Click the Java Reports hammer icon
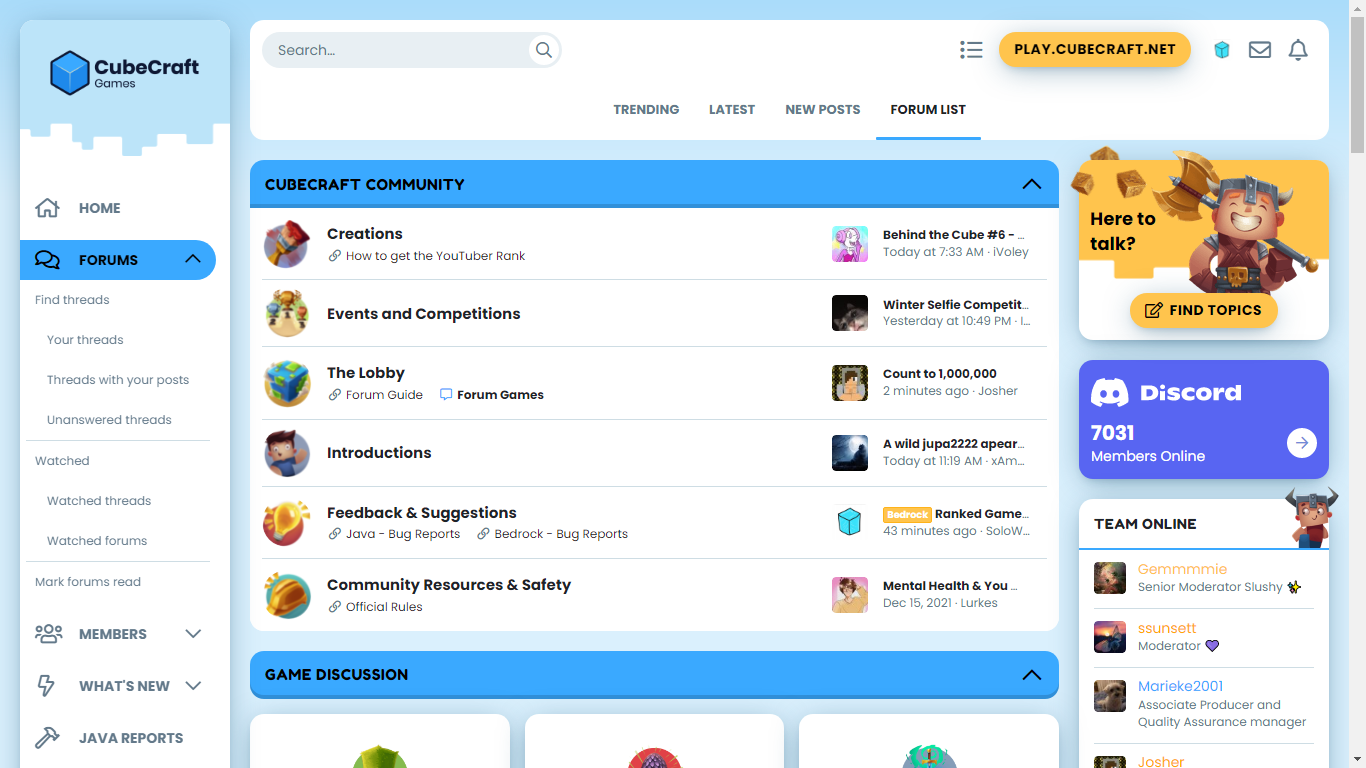The image size is (1366, 768). coord(47,738)
